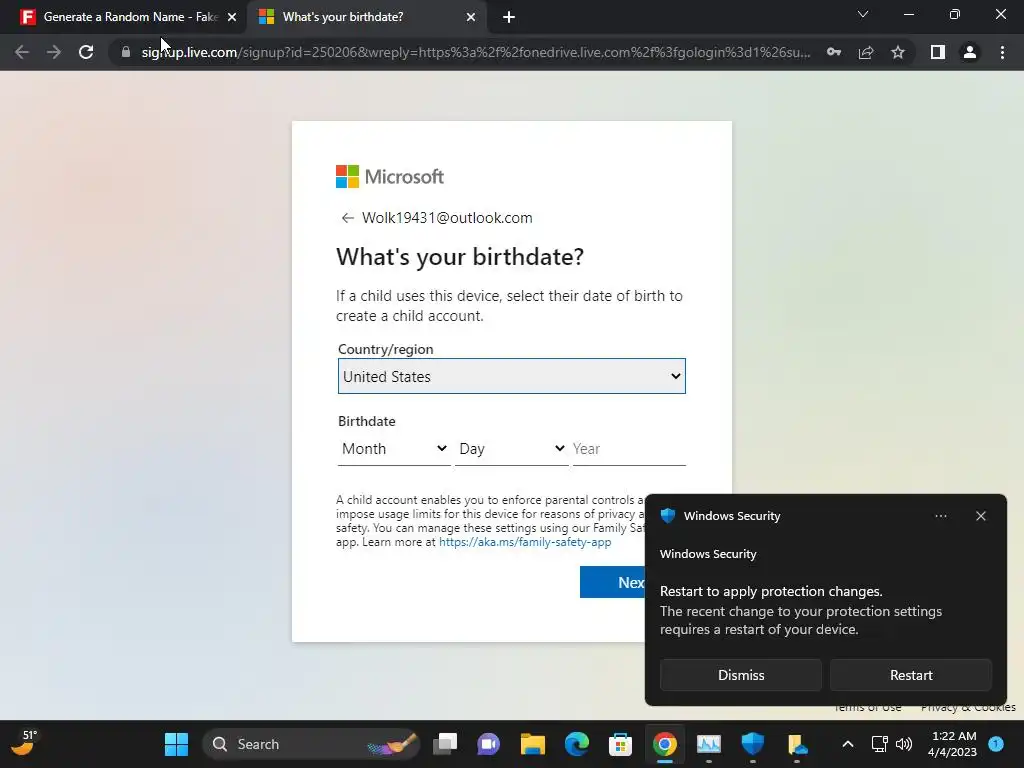Show hidden system tray icons
The height and width of the screenshot is (768, 1024).
[848, 744]
